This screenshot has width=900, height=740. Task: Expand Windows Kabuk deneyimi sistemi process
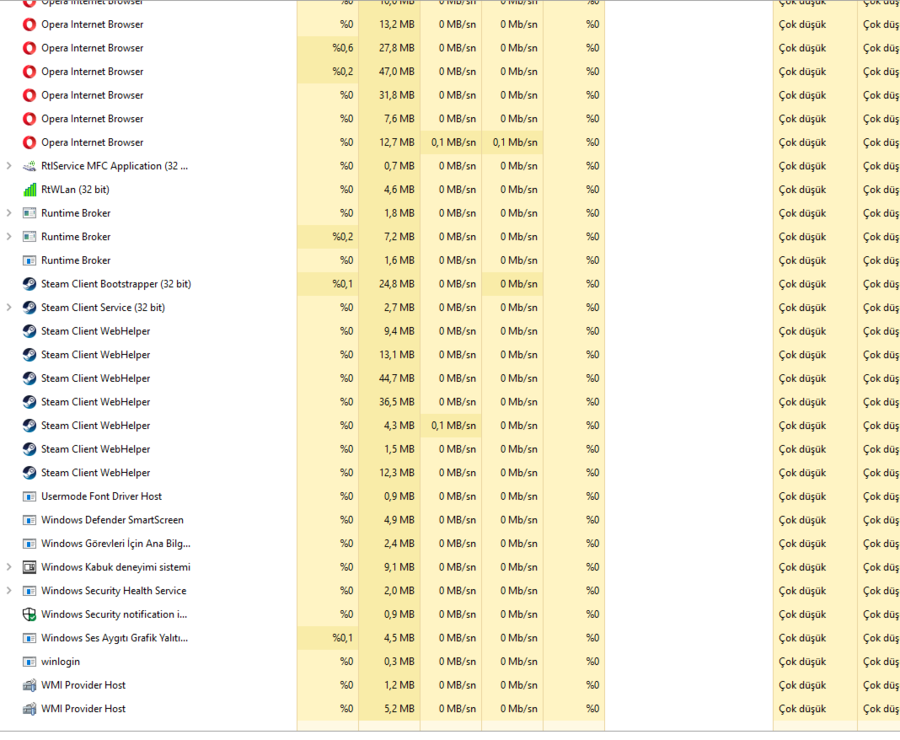9,567
